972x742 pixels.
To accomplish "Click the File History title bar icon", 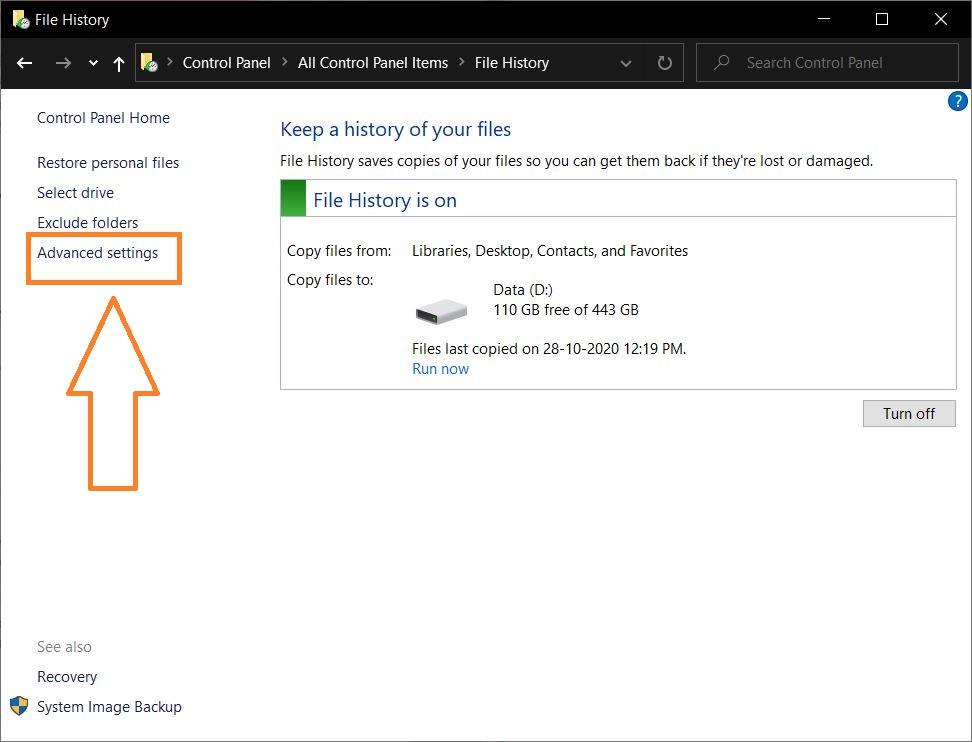I will 20,19.
